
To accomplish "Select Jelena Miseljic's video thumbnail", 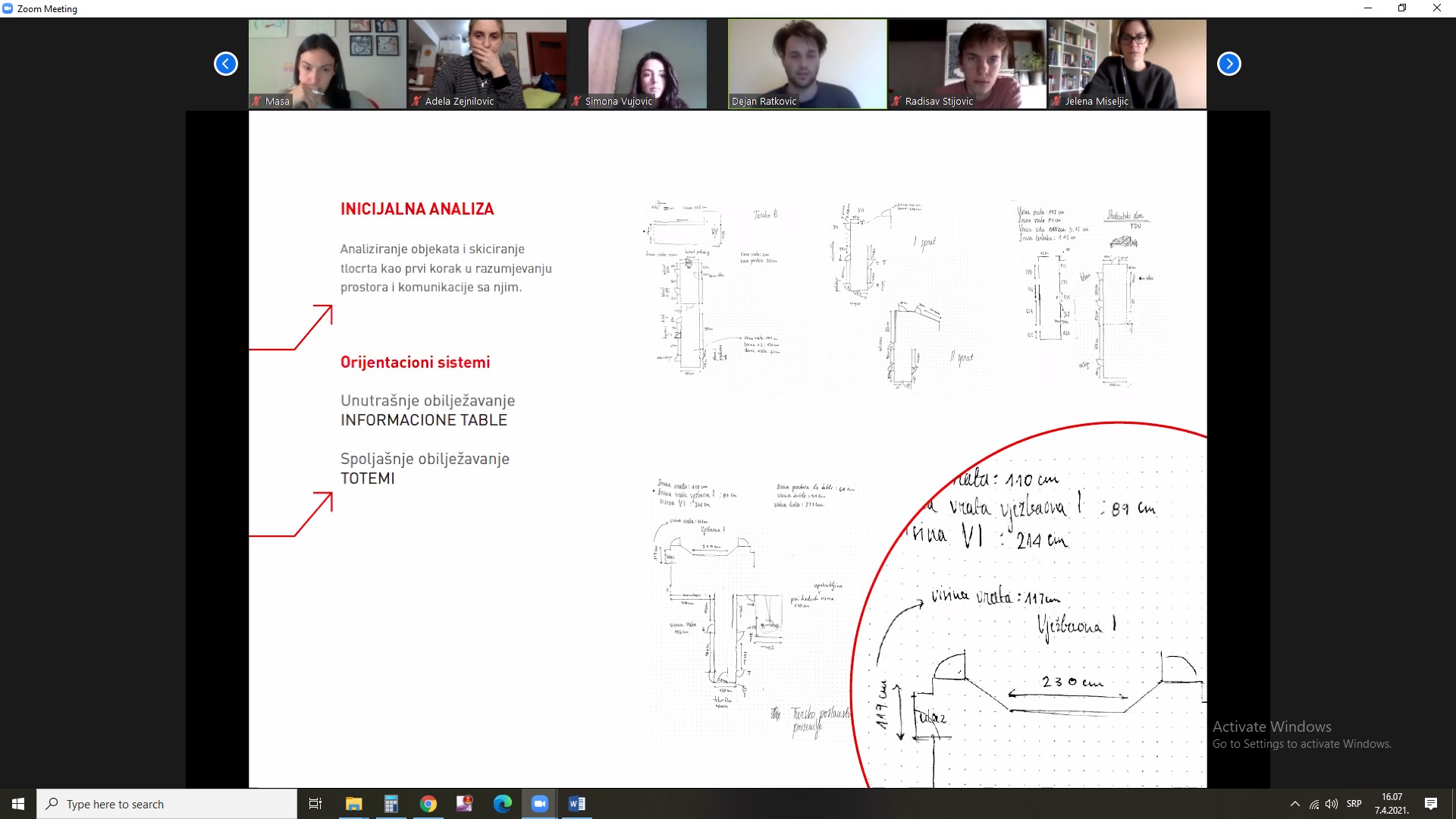I will 1127,64.
